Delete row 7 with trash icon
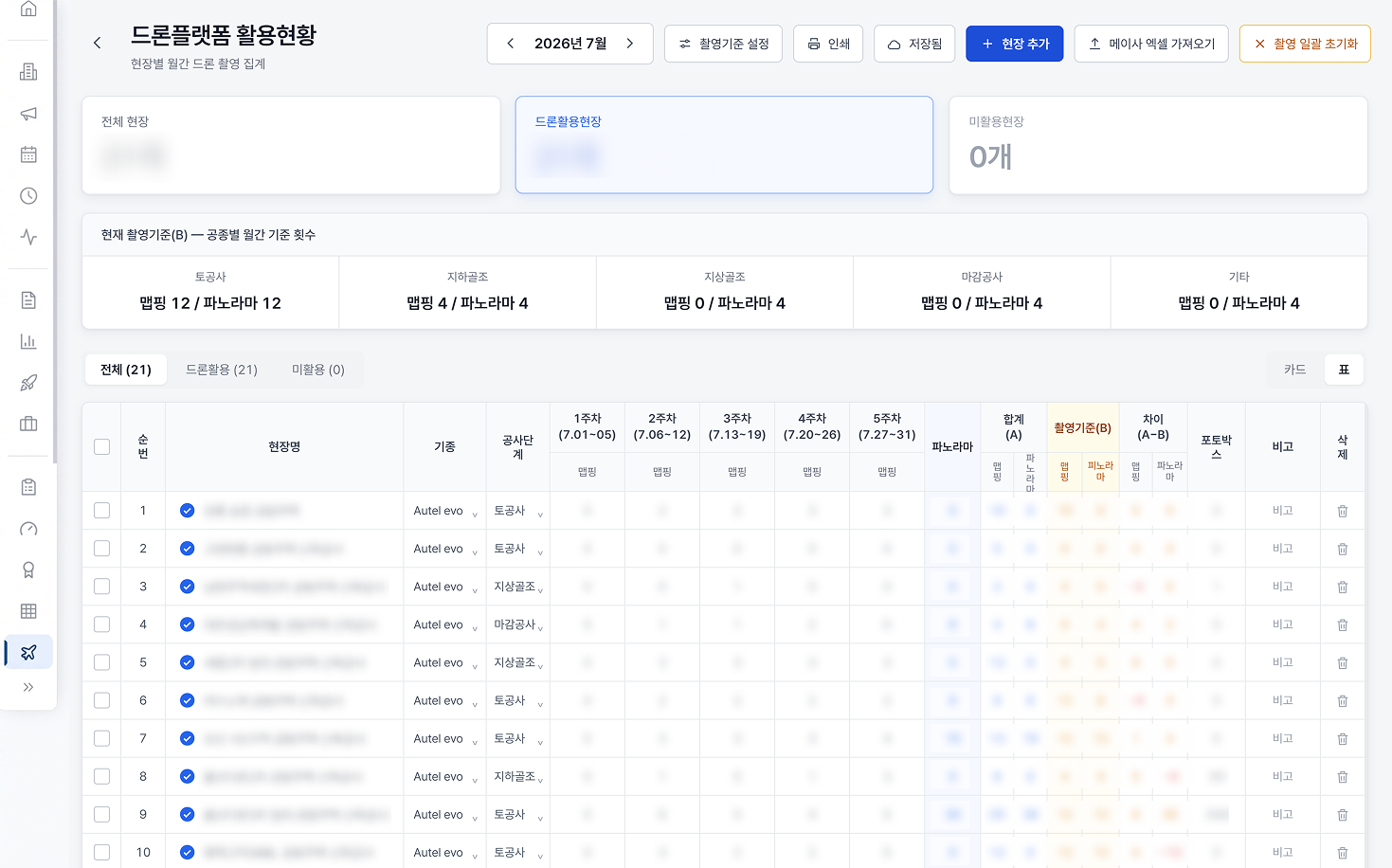The height and width of the screenshot is (868, 1392). coord(1343,738)
